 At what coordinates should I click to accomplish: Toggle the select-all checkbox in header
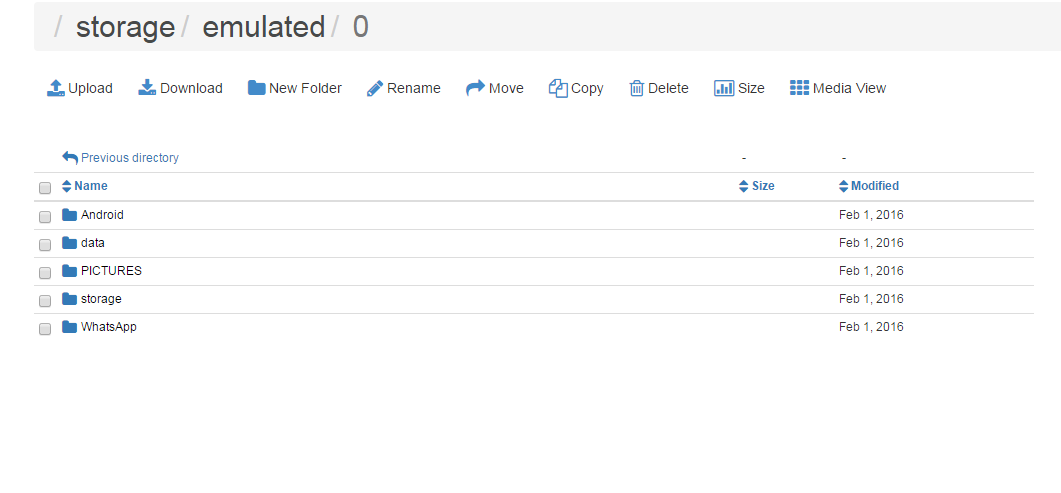pos(45,188)
